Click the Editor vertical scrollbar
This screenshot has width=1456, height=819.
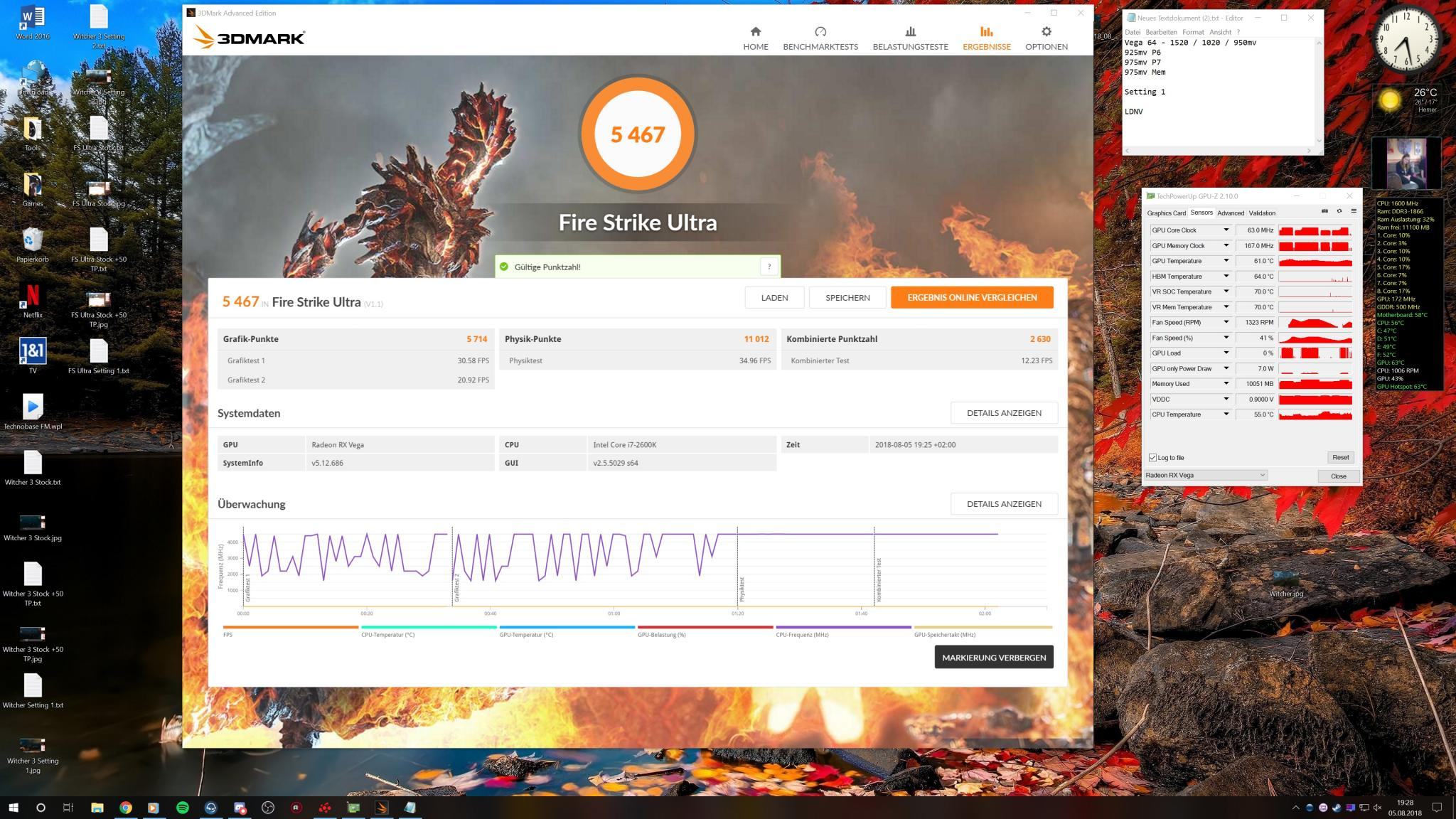1319,92
